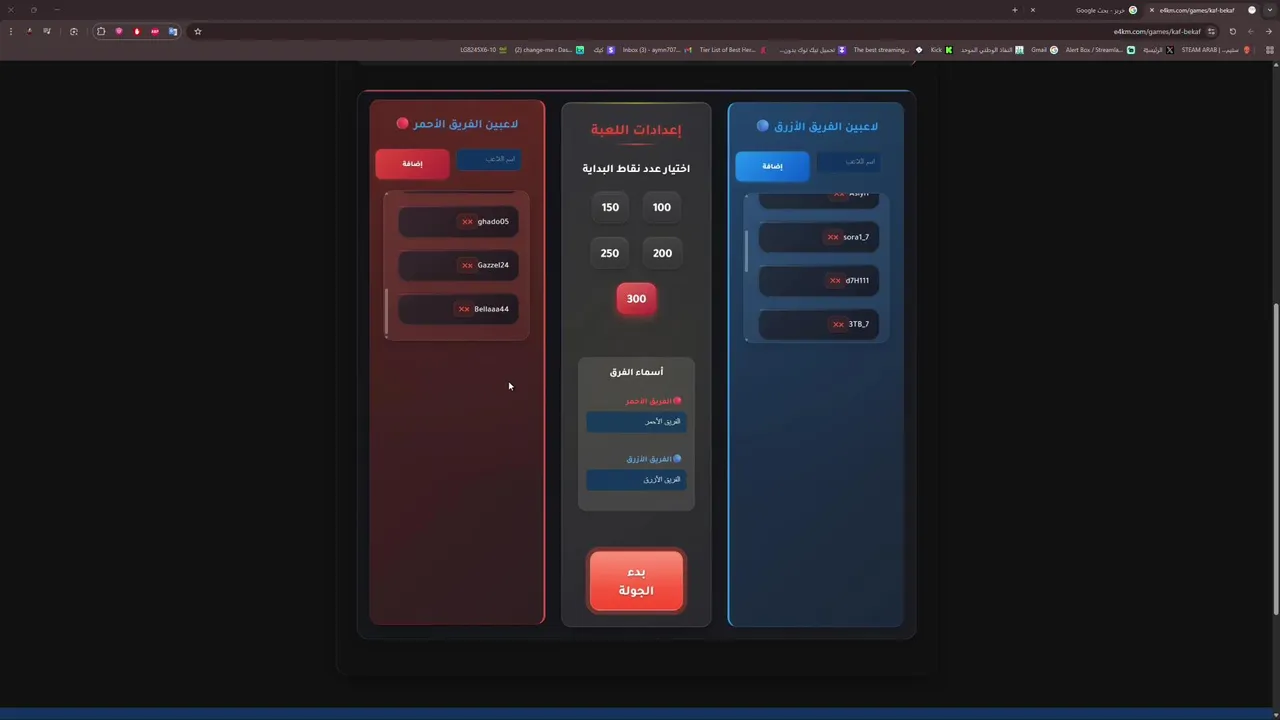Open the Extensions puzzle icon

101,31
